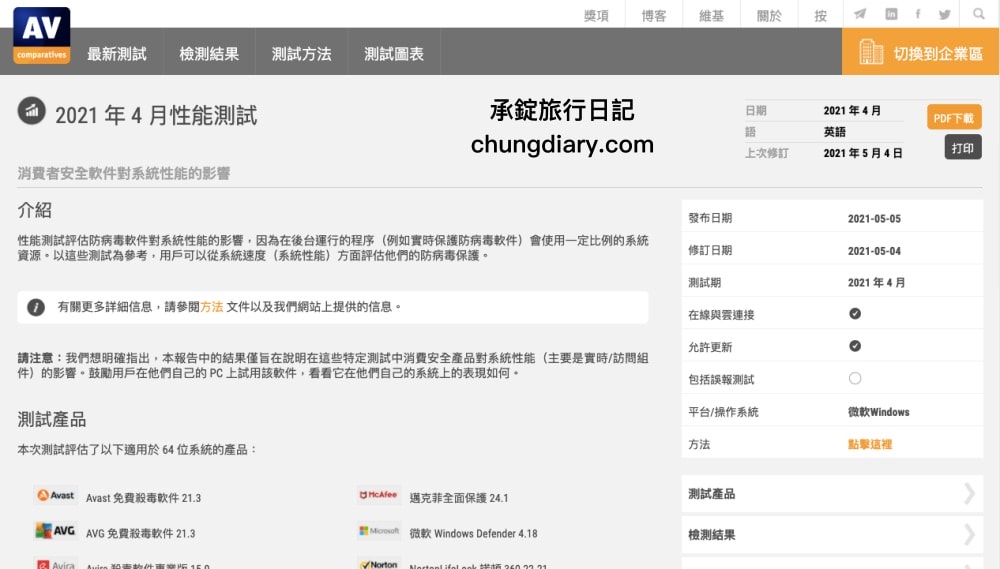
Task: Open the 獎項 top link
Action: (596, 15)
